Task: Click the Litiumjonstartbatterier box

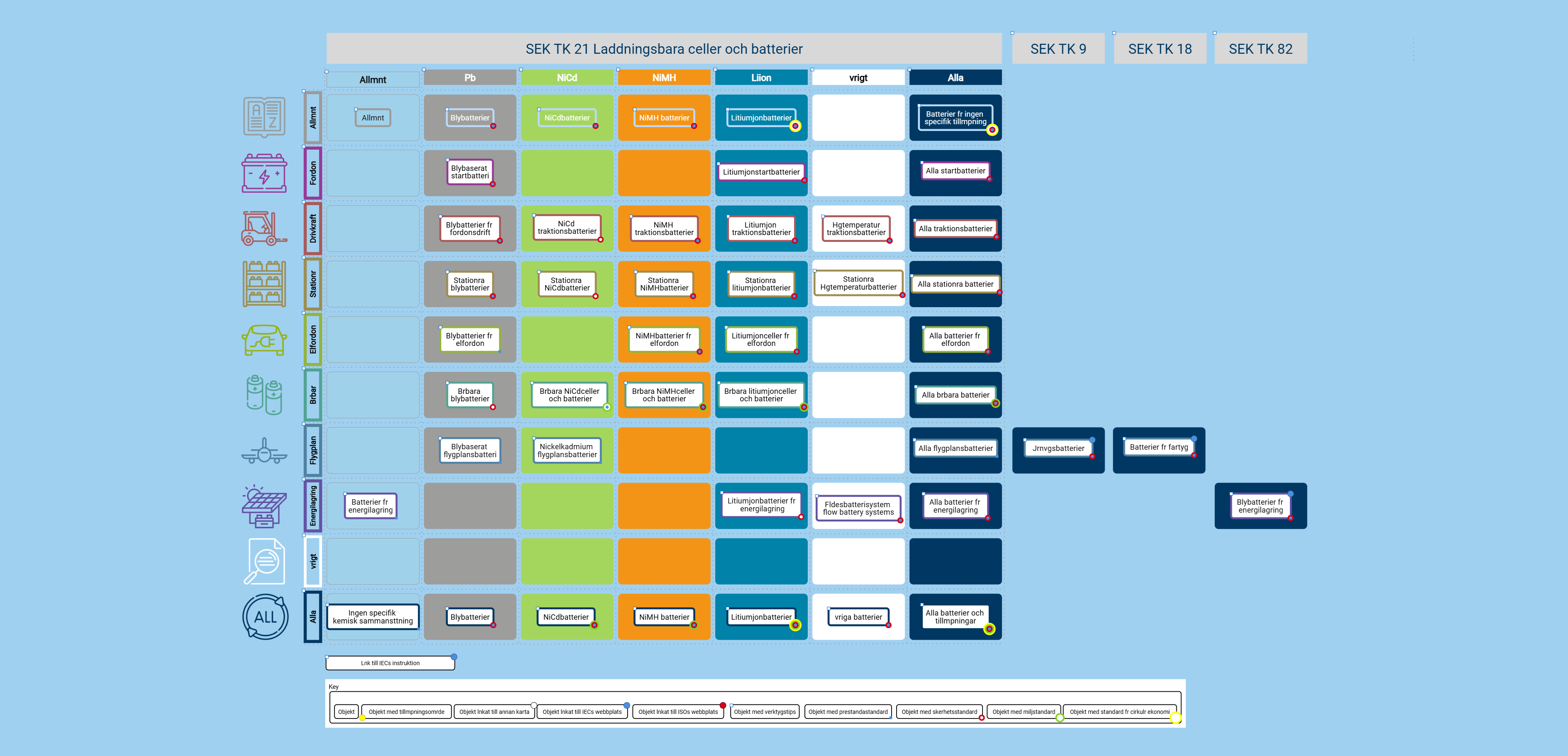Action: [x=761, y=172]
